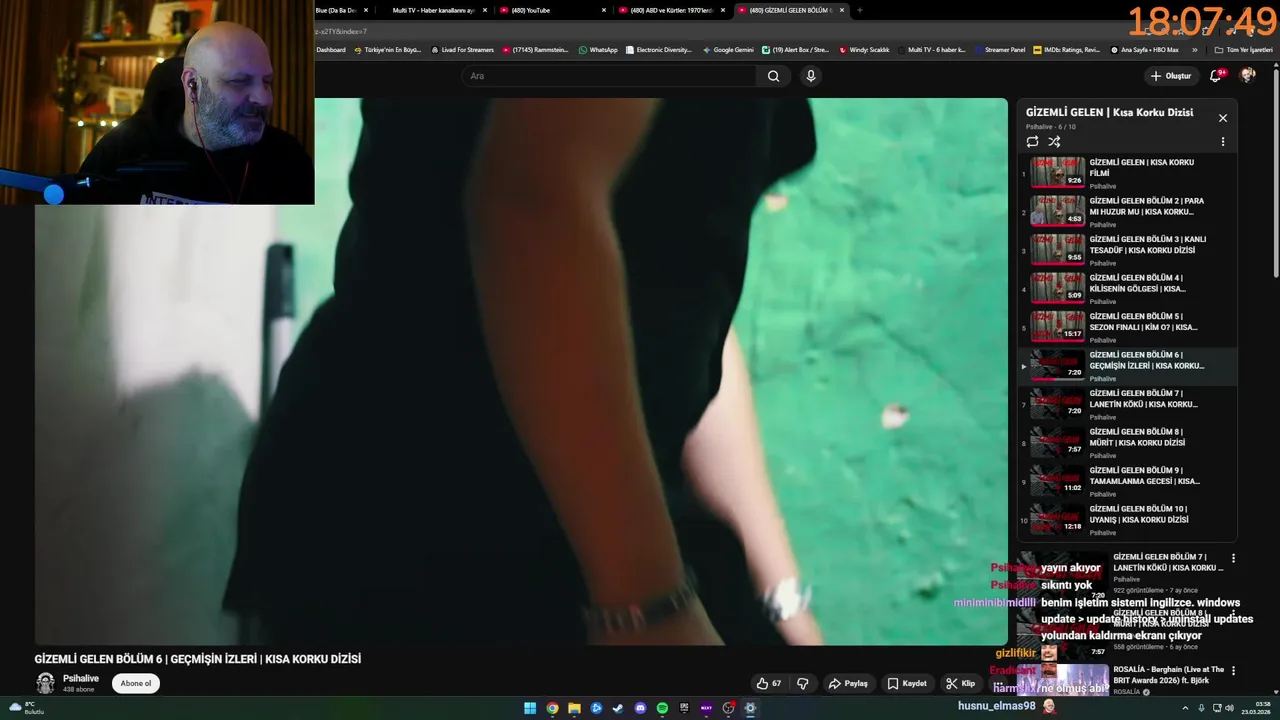
Task: Switch to Blue (Da Ba Dee) tab
Action: [342, 10]
